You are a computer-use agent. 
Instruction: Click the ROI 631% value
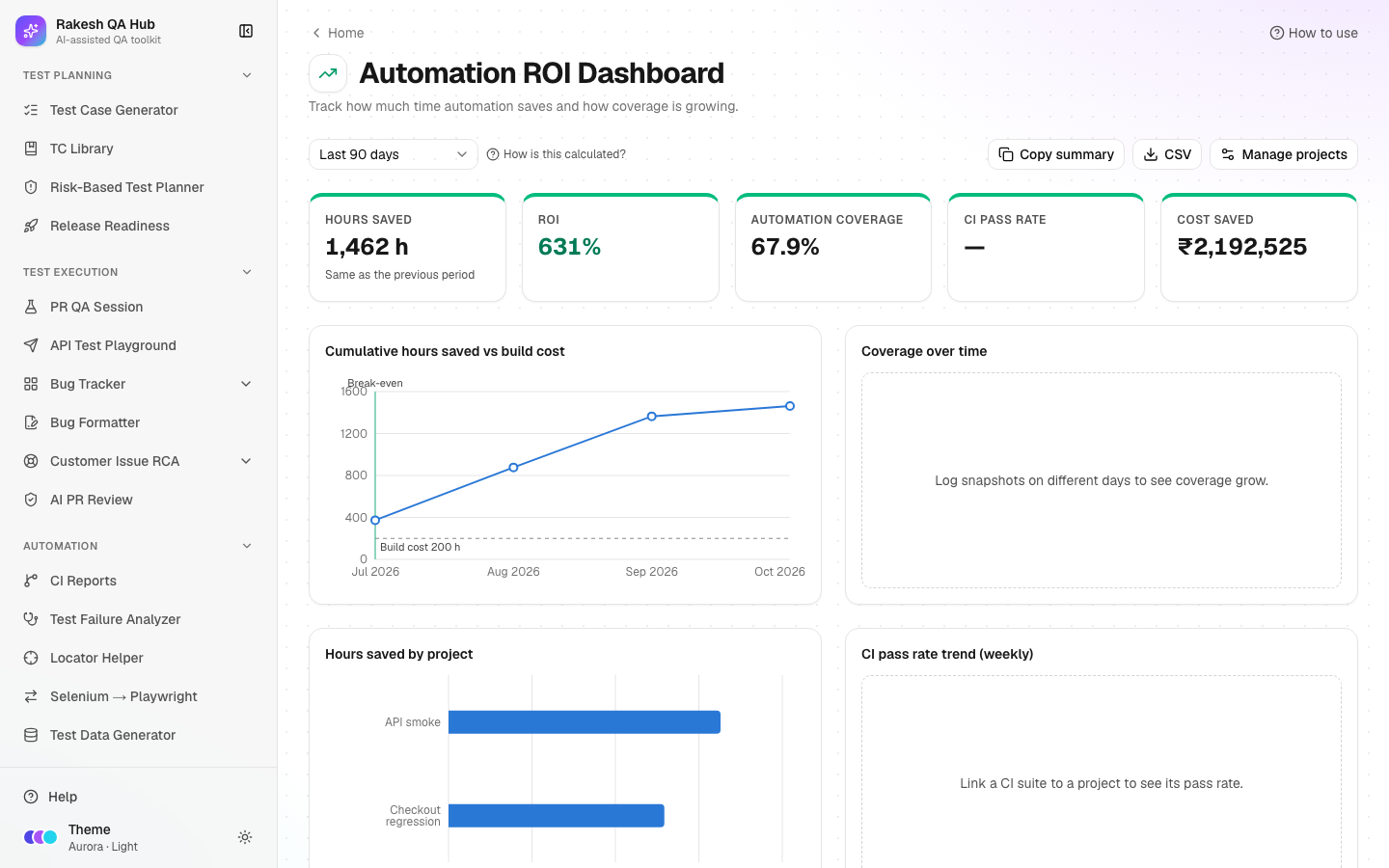[569, 247]
